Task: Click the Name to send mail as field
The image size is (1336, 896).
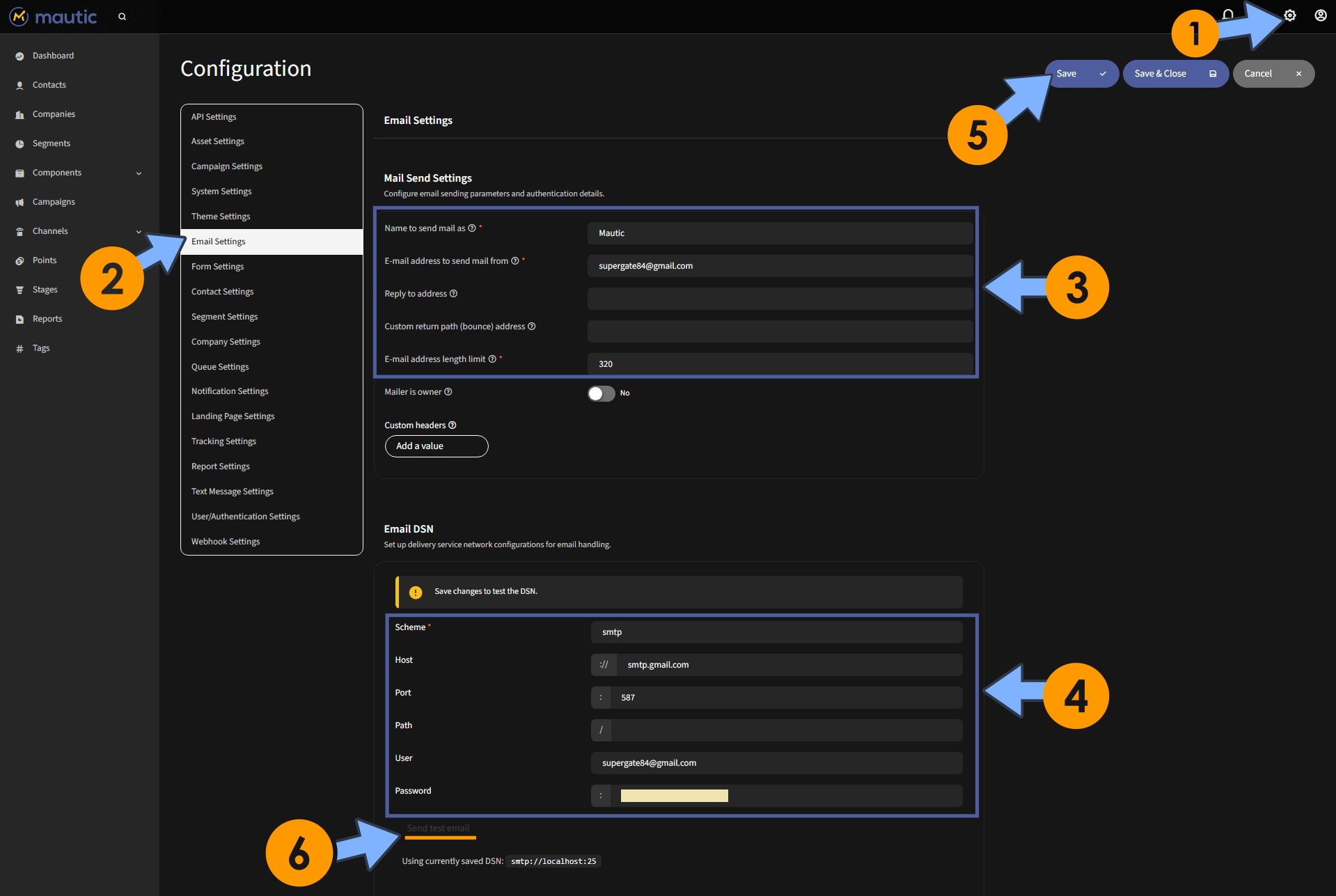Action: [x=780, y=233]
